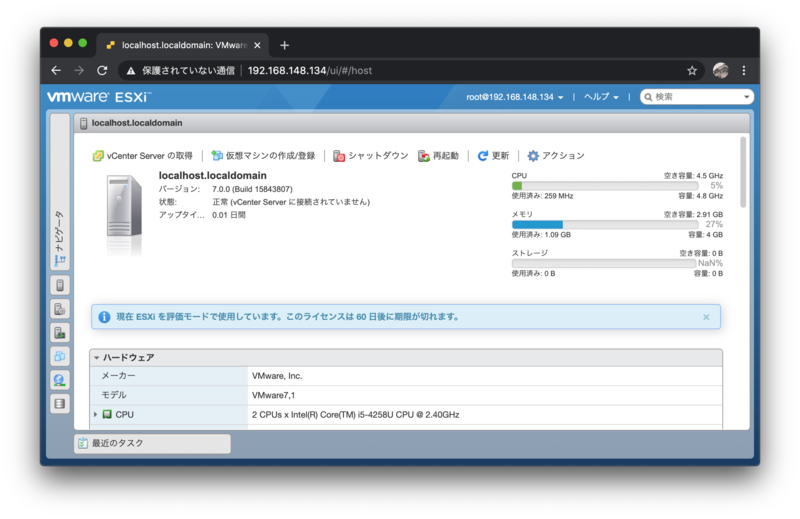800x519 pixels.
Task: Click the 空き容量: 2.91 GB text
Action: [x=693, y=215]
